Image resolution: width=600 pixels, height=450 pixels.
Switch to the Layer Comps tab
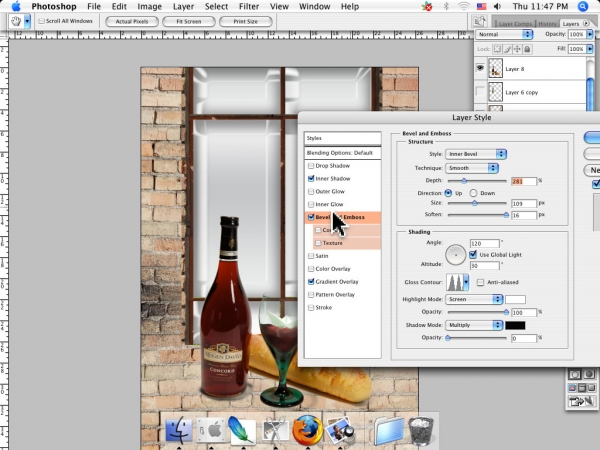(x=515, y=24)
